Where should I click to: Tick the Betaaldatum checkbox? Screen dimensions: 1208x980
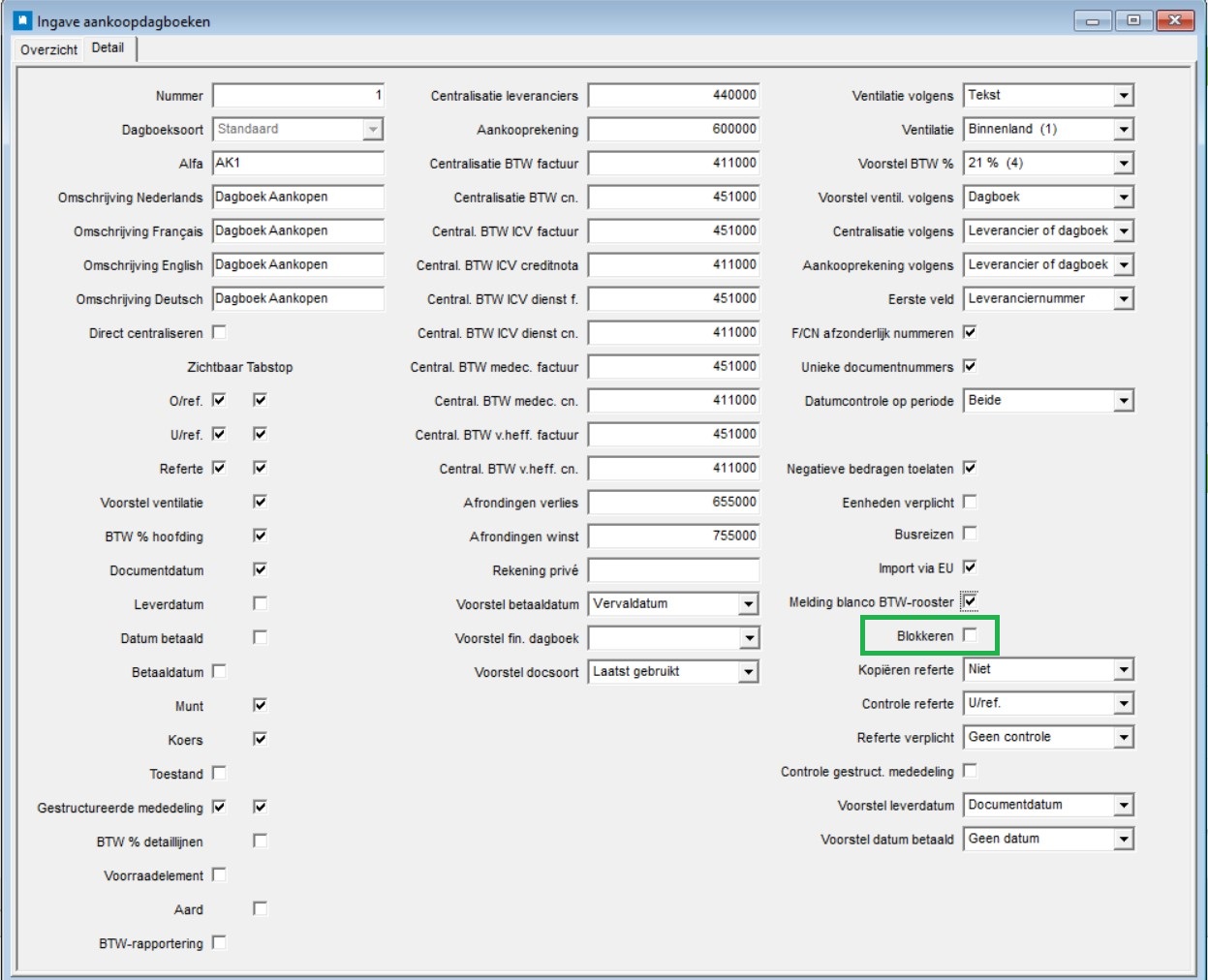(219, 671)
